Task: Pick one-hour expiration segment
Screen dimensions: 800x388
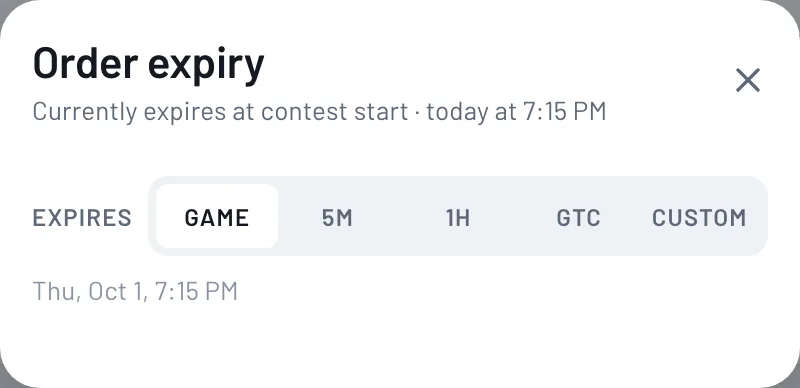Action: (458, 216)
